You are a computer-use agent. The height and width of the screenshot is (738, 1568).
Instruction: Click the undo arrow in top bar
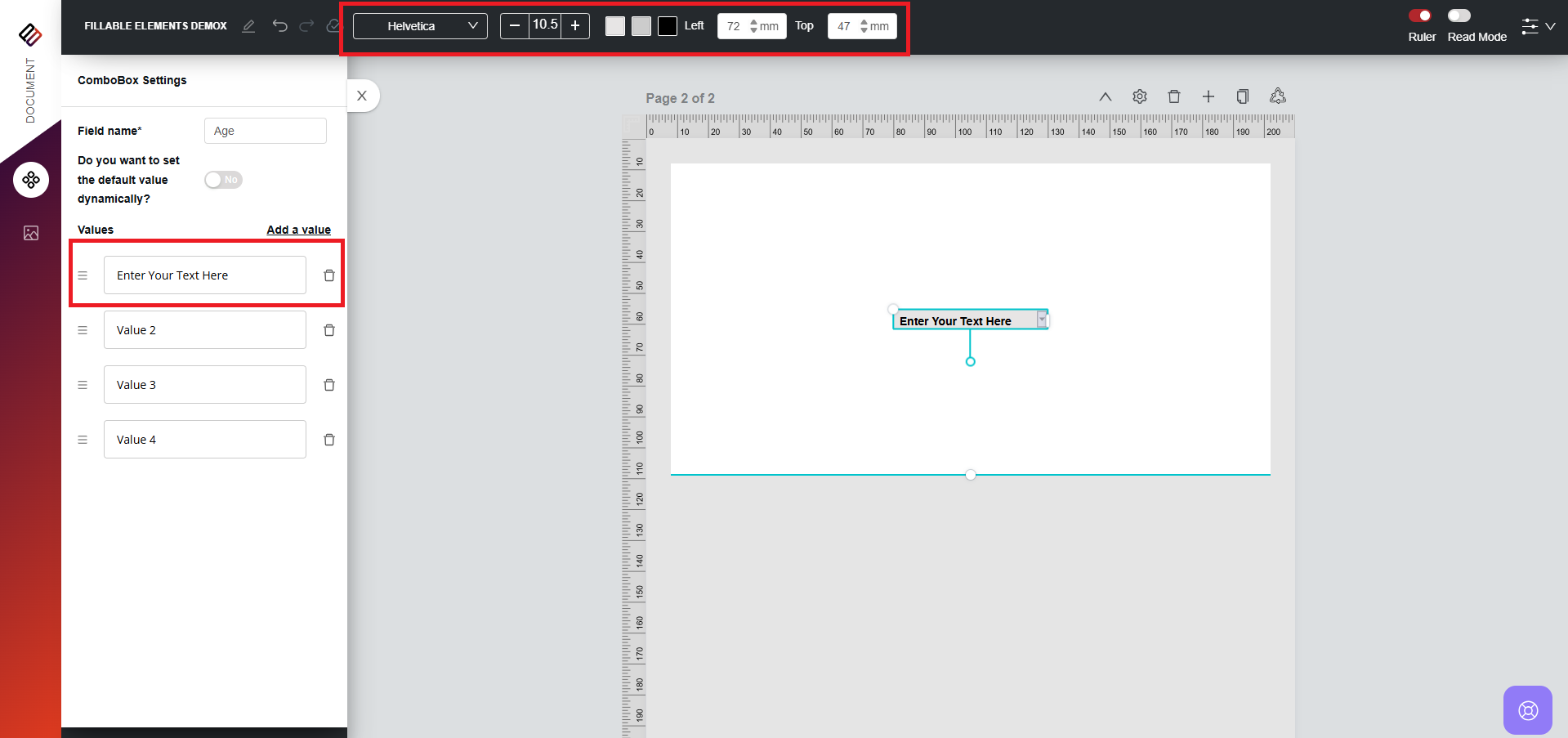pos(279,26)
